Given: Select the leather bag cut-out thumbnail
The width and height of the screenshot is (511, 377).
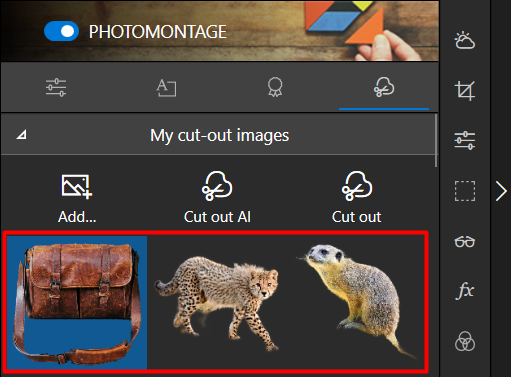Looking at the screenshot, I should [77, 303].
